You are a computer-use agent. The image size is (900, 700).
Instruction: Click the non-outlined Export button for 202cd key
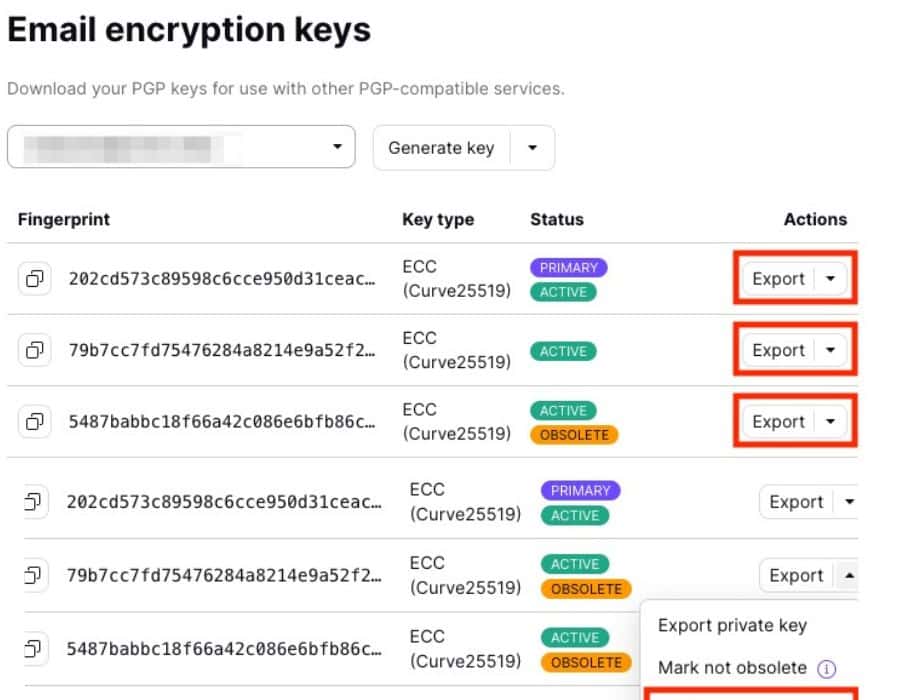click(x=796, y=502)
